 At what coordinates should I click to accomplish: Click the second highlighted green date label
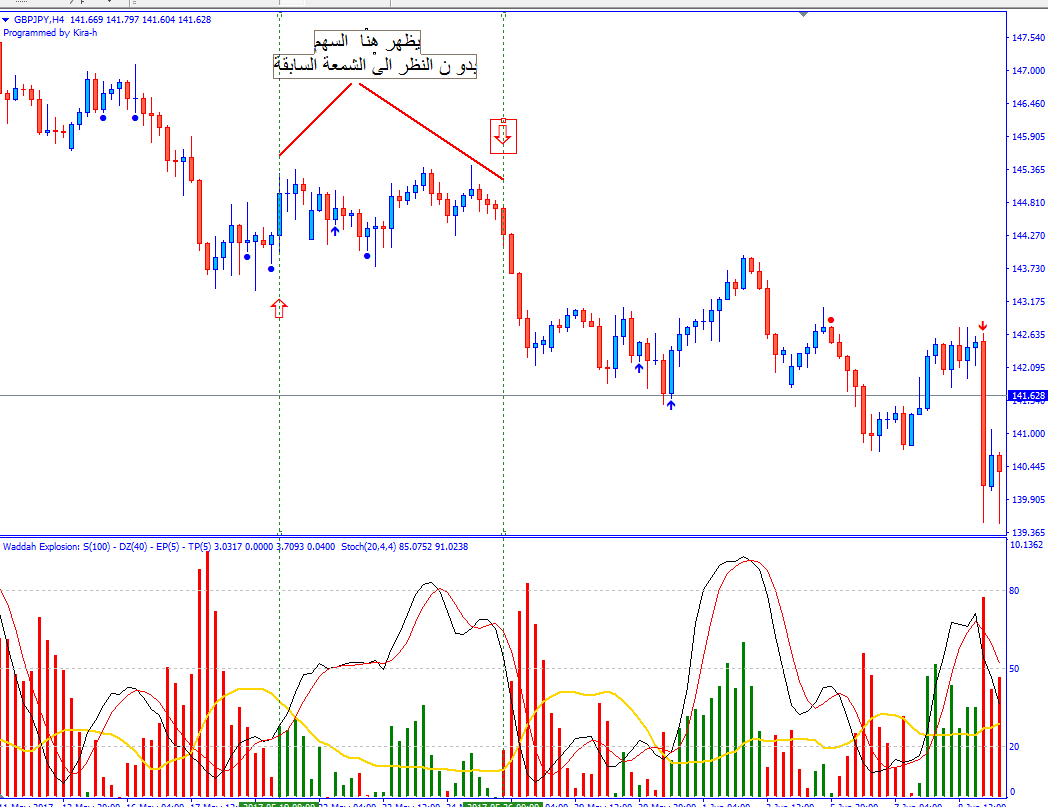503,804
